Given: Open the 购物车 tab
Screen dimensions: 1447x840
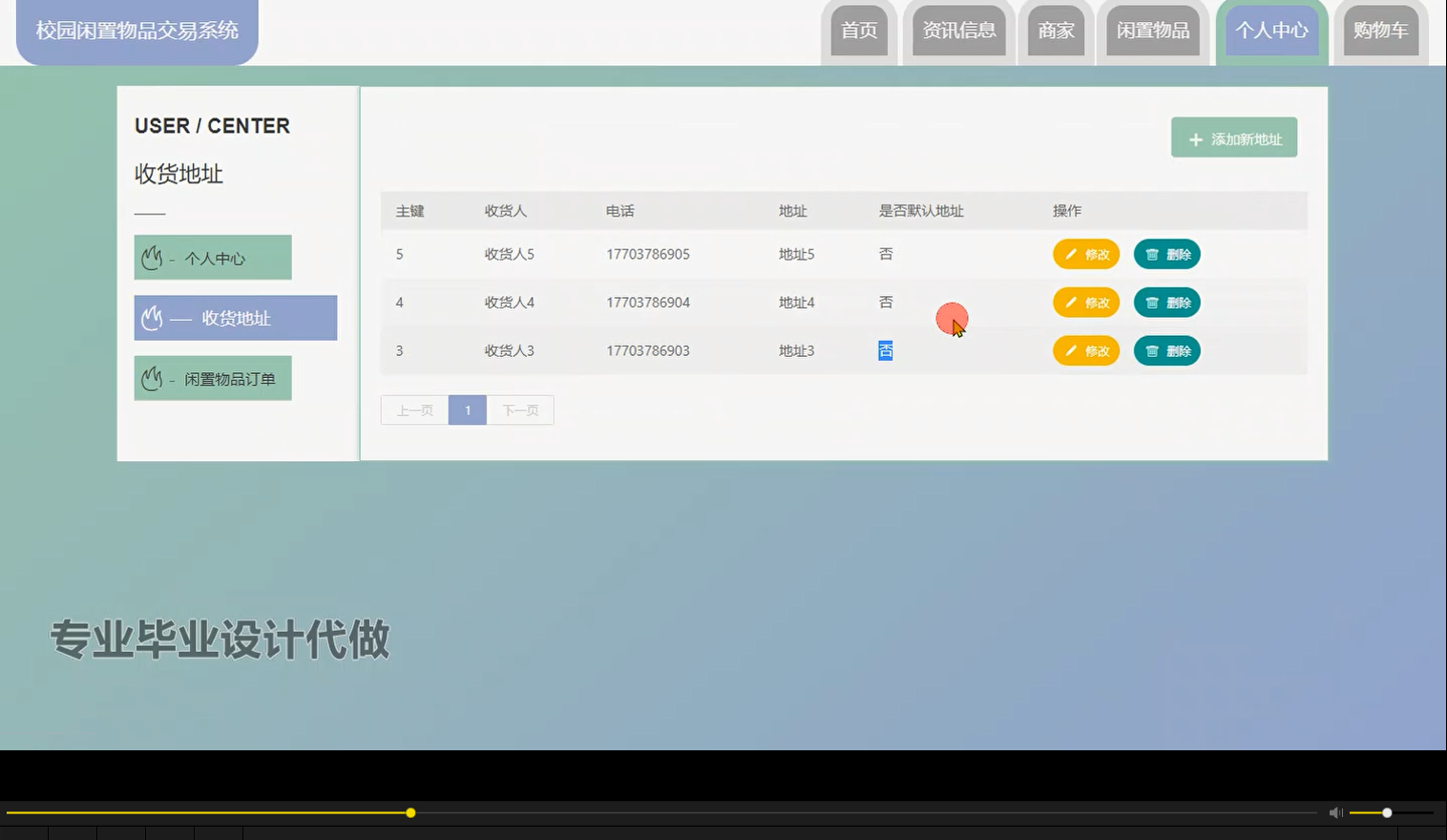Looking at the screenshot, I should [1380, 31].
